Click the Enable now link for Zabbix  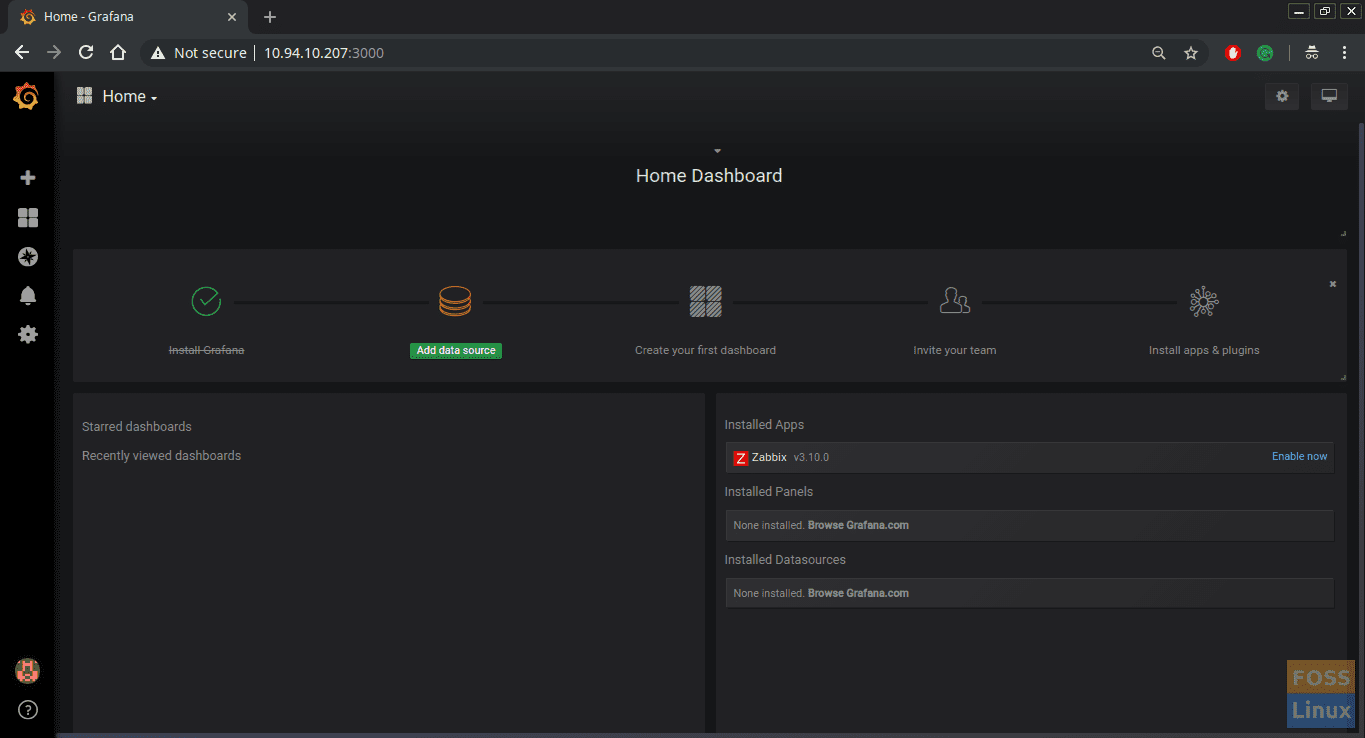click(x=1299, y=457)
